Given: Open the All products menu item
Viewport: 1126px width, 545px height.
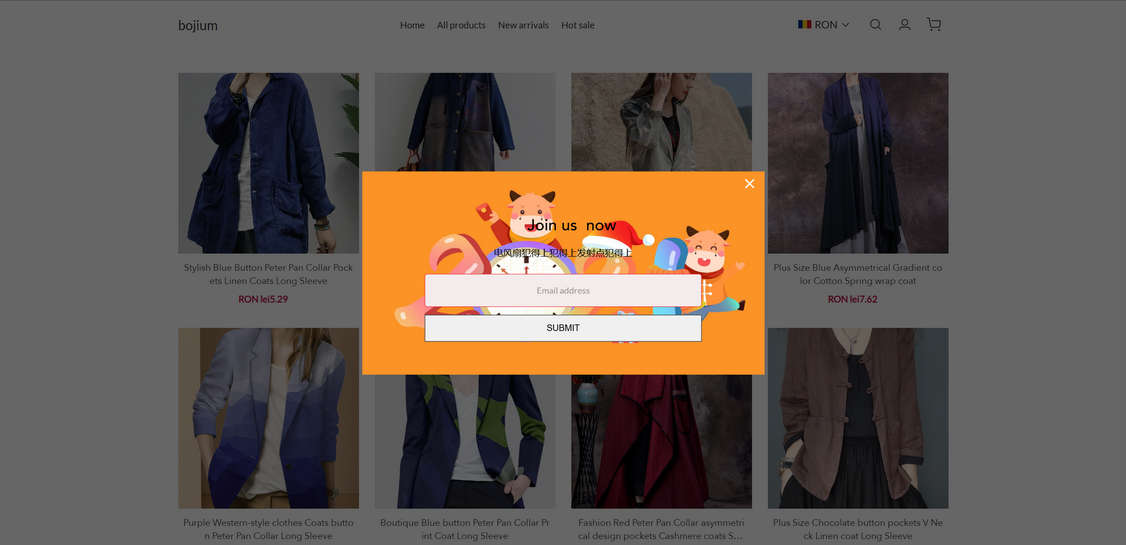Looking at the screenshot, I should pyautogui.click(x=461, y=25).
